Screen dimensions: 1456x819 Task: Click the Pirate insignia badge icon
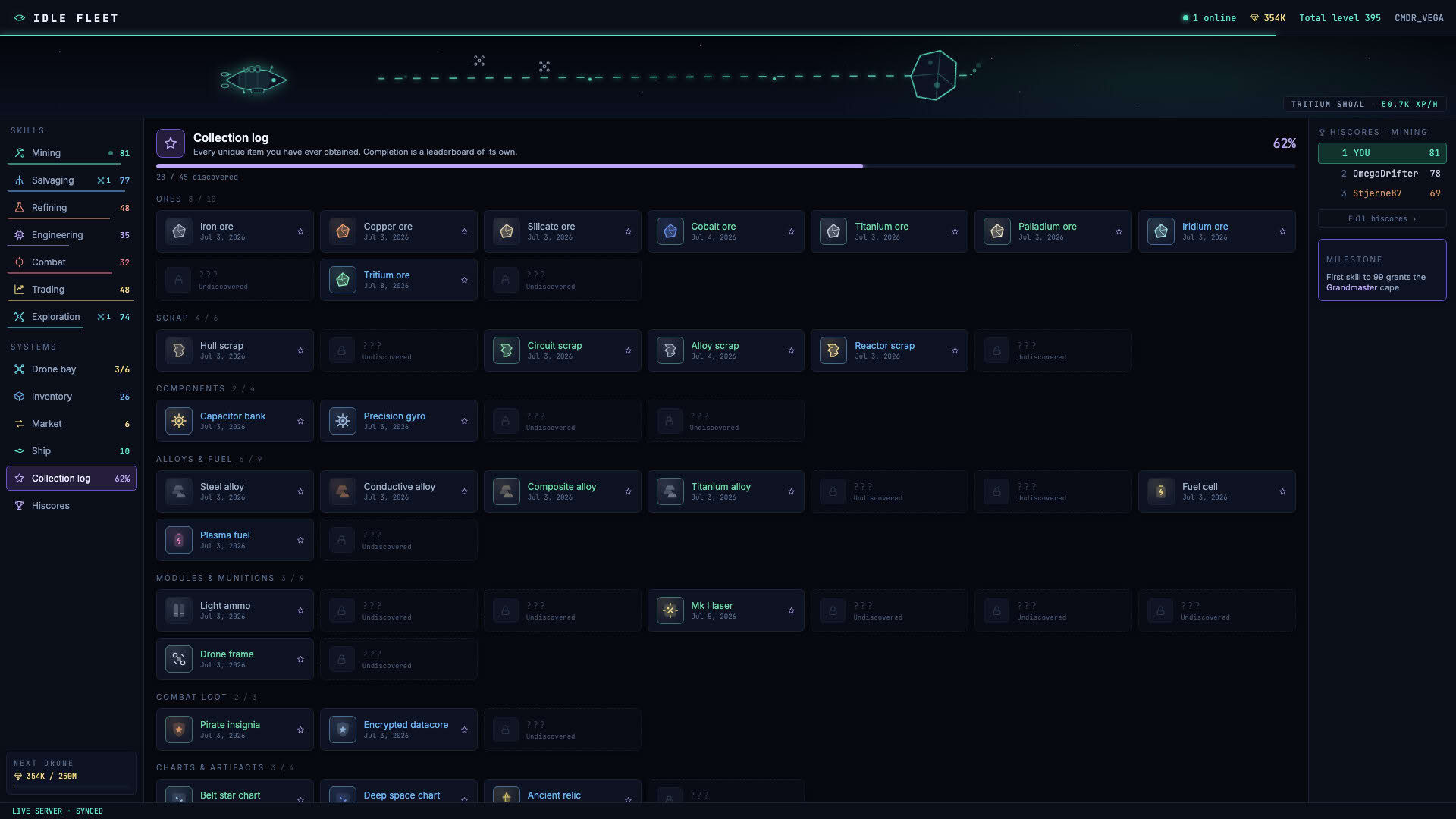coord(179,730)
